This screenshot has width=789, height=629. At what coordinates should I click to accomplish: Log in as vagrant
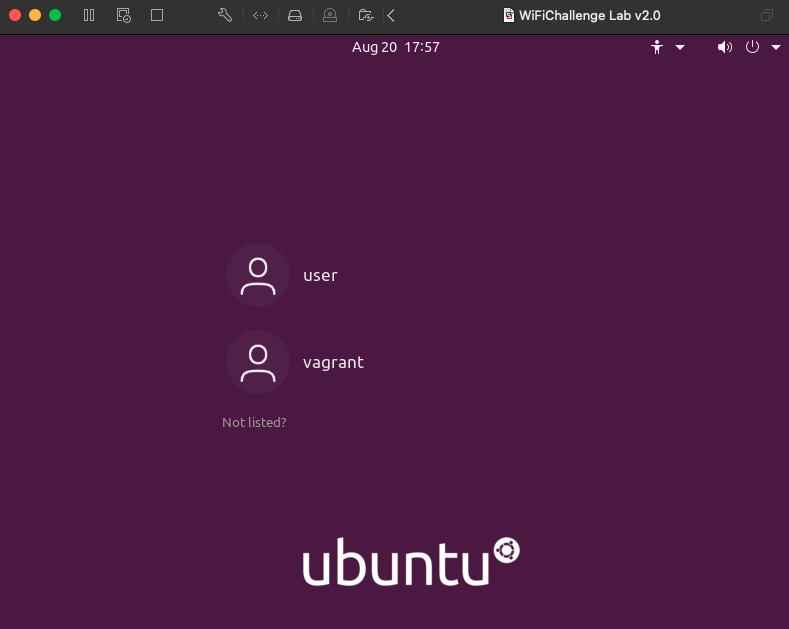coord(333,363)
